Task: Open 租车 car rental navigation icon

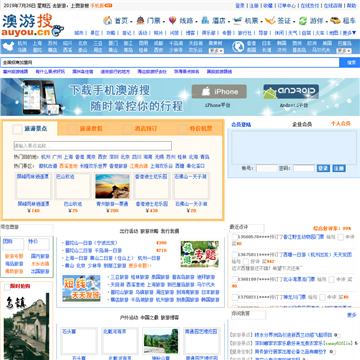Action: coord(335,20)
